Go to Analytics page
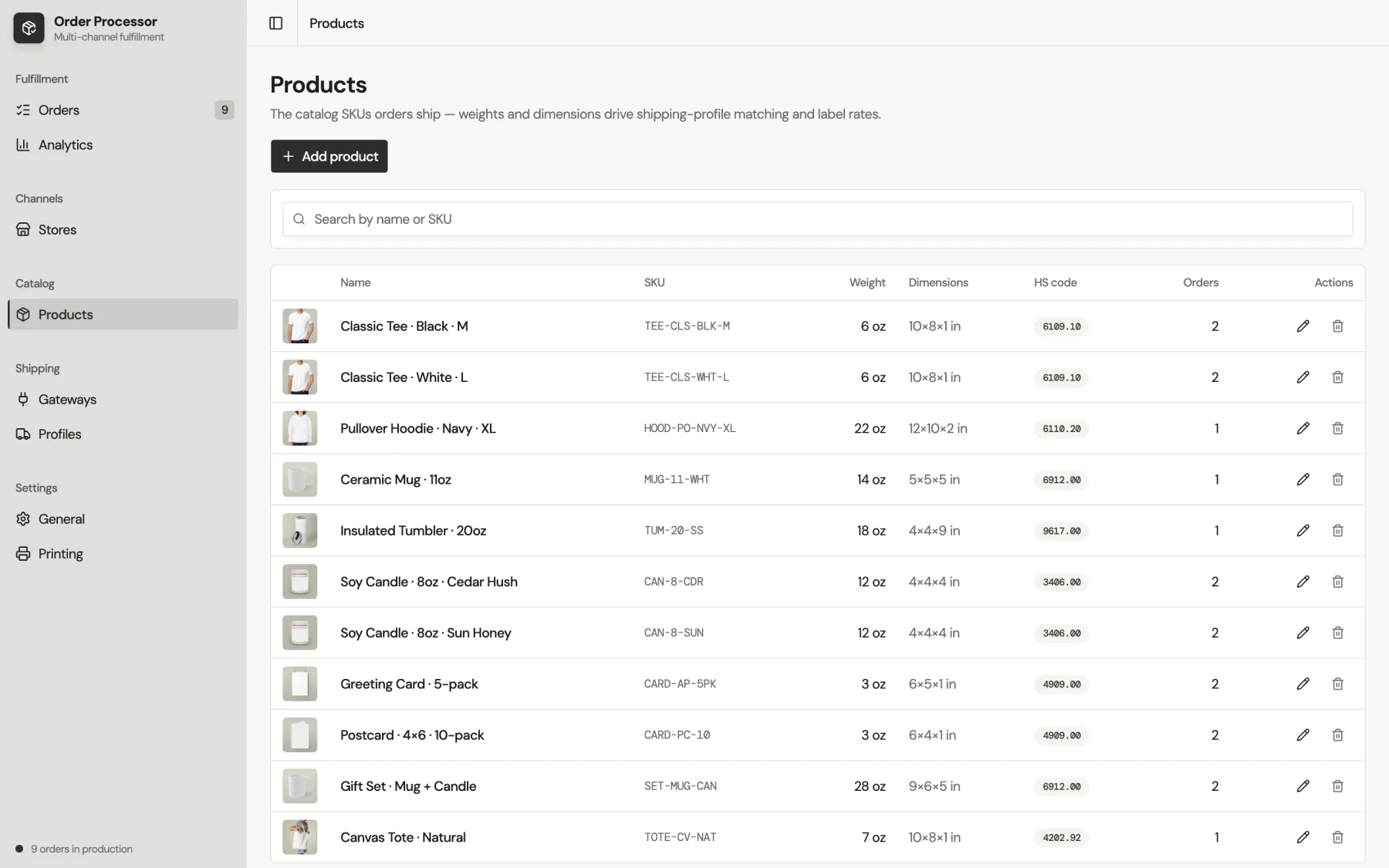Image resolution: width=1389 pixels, height=868 pixels. pos(123,145)
